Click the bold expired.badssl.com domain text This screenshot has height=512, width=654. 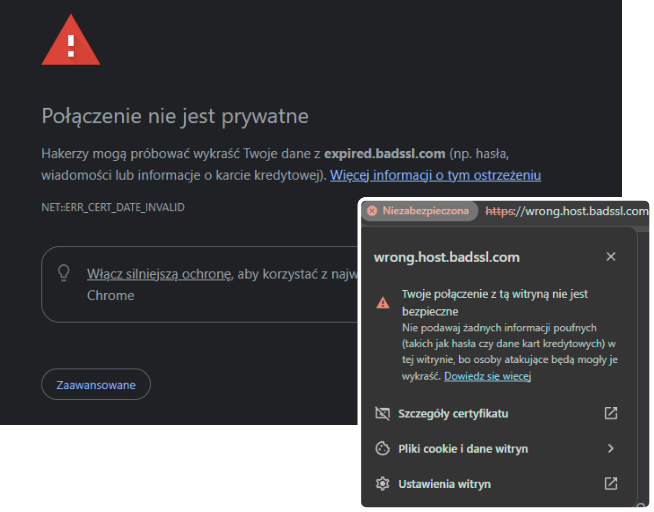coord(385,154)
